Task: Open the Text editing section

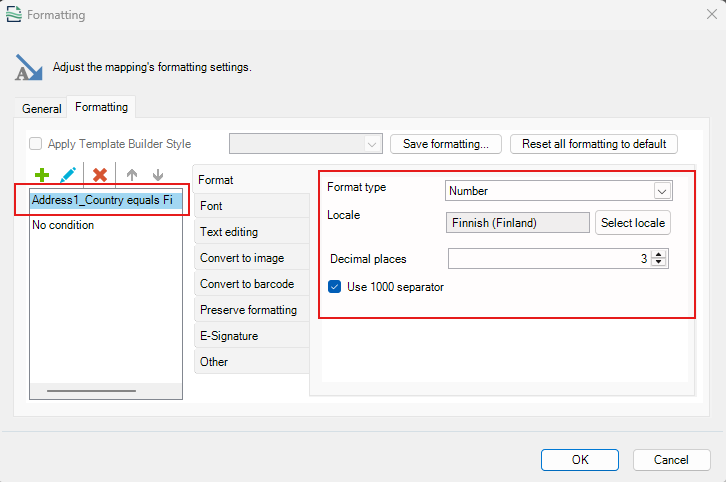Action: 251,232
